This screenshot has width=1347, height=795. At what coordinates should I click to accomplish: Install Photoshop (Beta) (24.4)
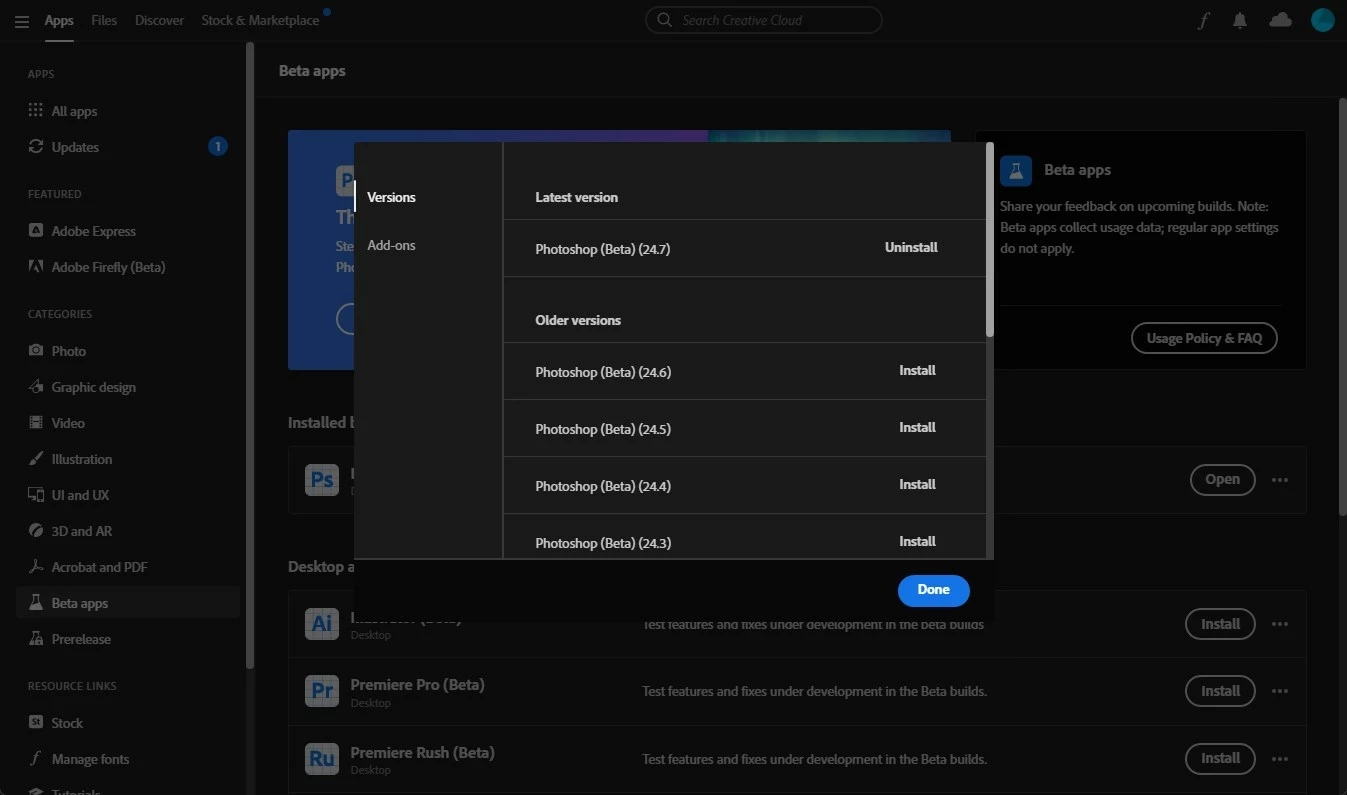coord(917,484)
